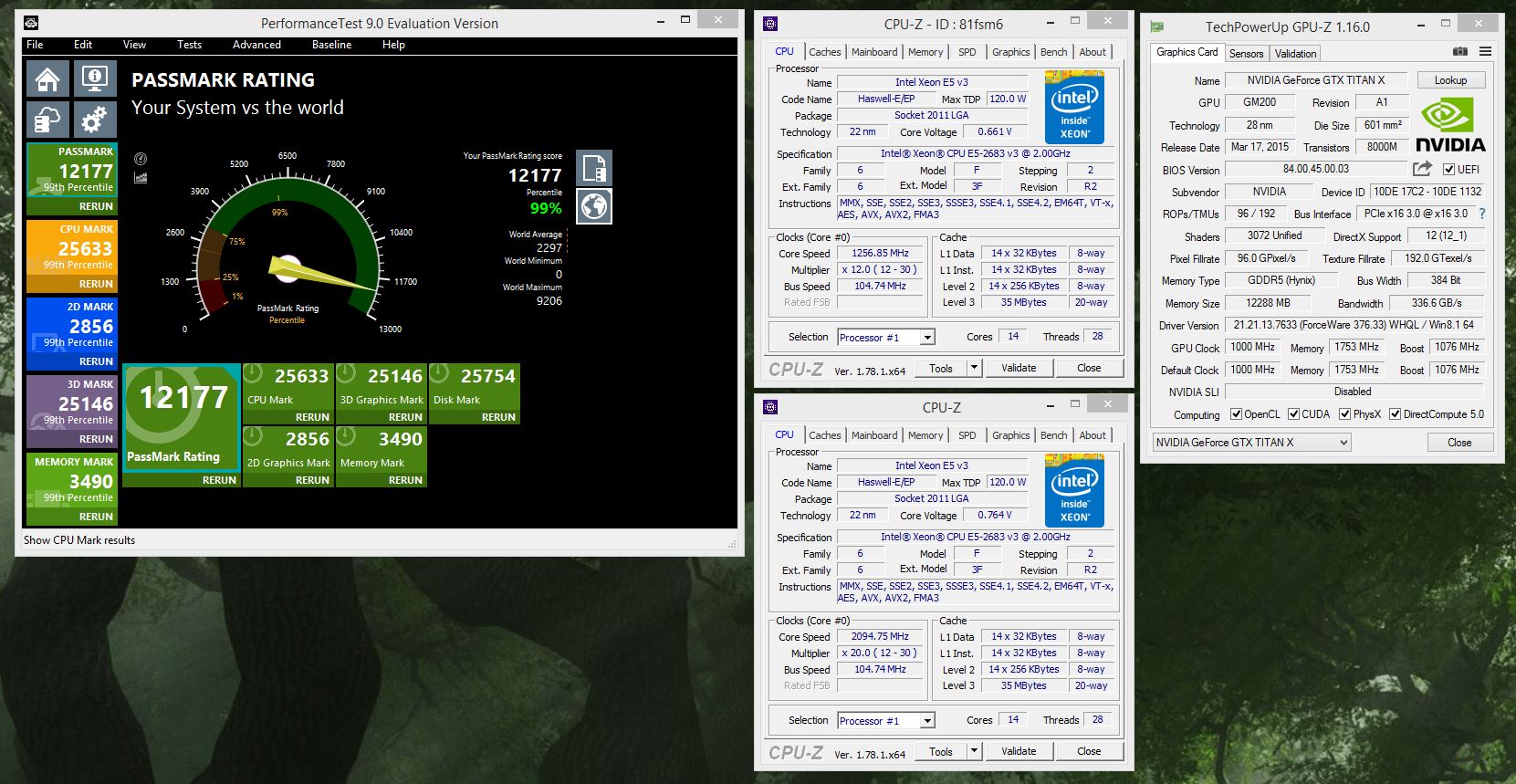Click the small chart view icon beside the dial
This screenshot has width=1516, height=784.
click(141, 177)
